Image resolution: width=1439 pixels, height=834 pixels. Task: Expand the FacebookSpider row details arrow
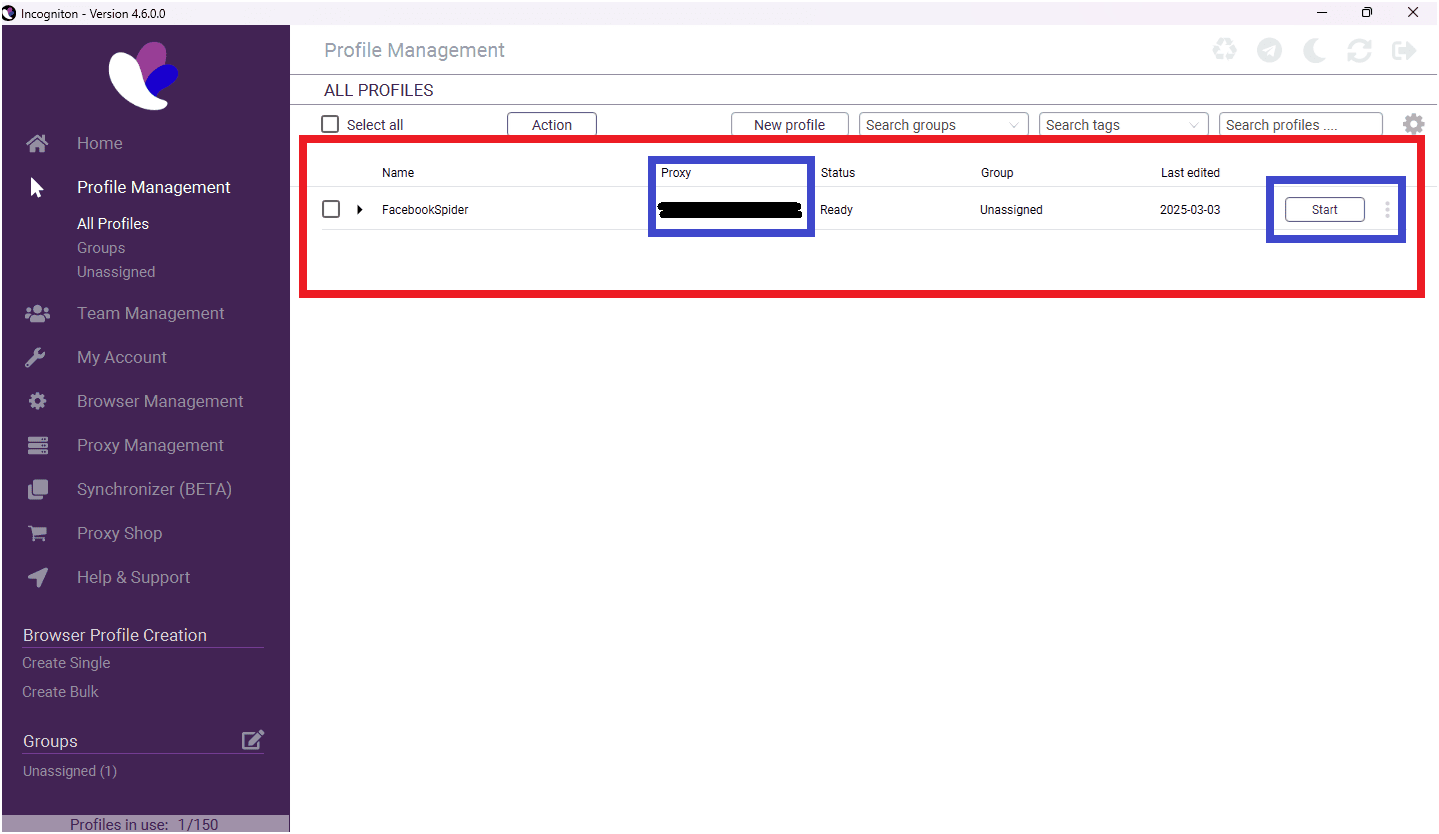(x=360, y=210)
